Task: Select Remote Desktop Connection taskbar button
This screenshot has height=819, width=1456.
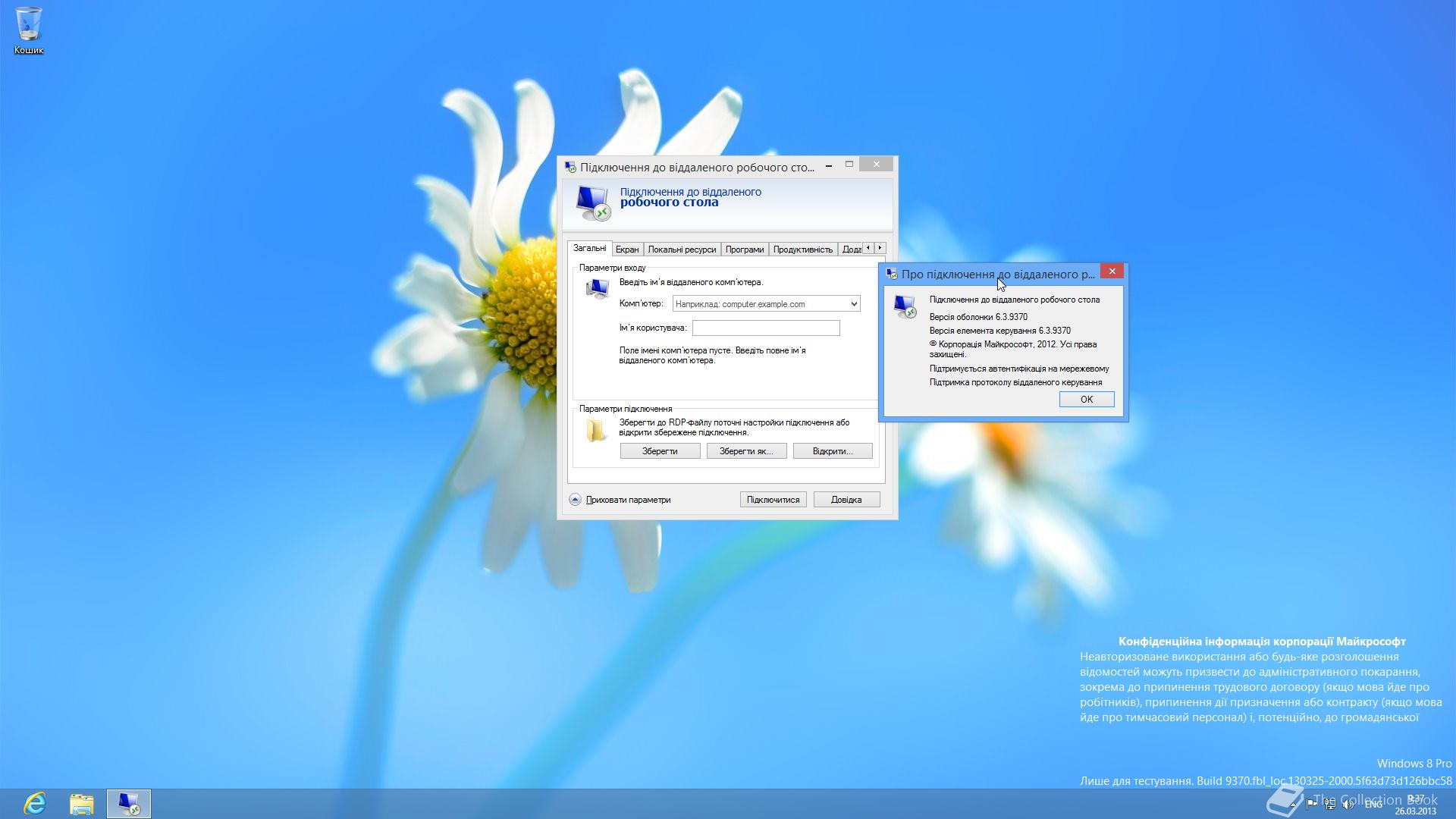Action: 129,803
